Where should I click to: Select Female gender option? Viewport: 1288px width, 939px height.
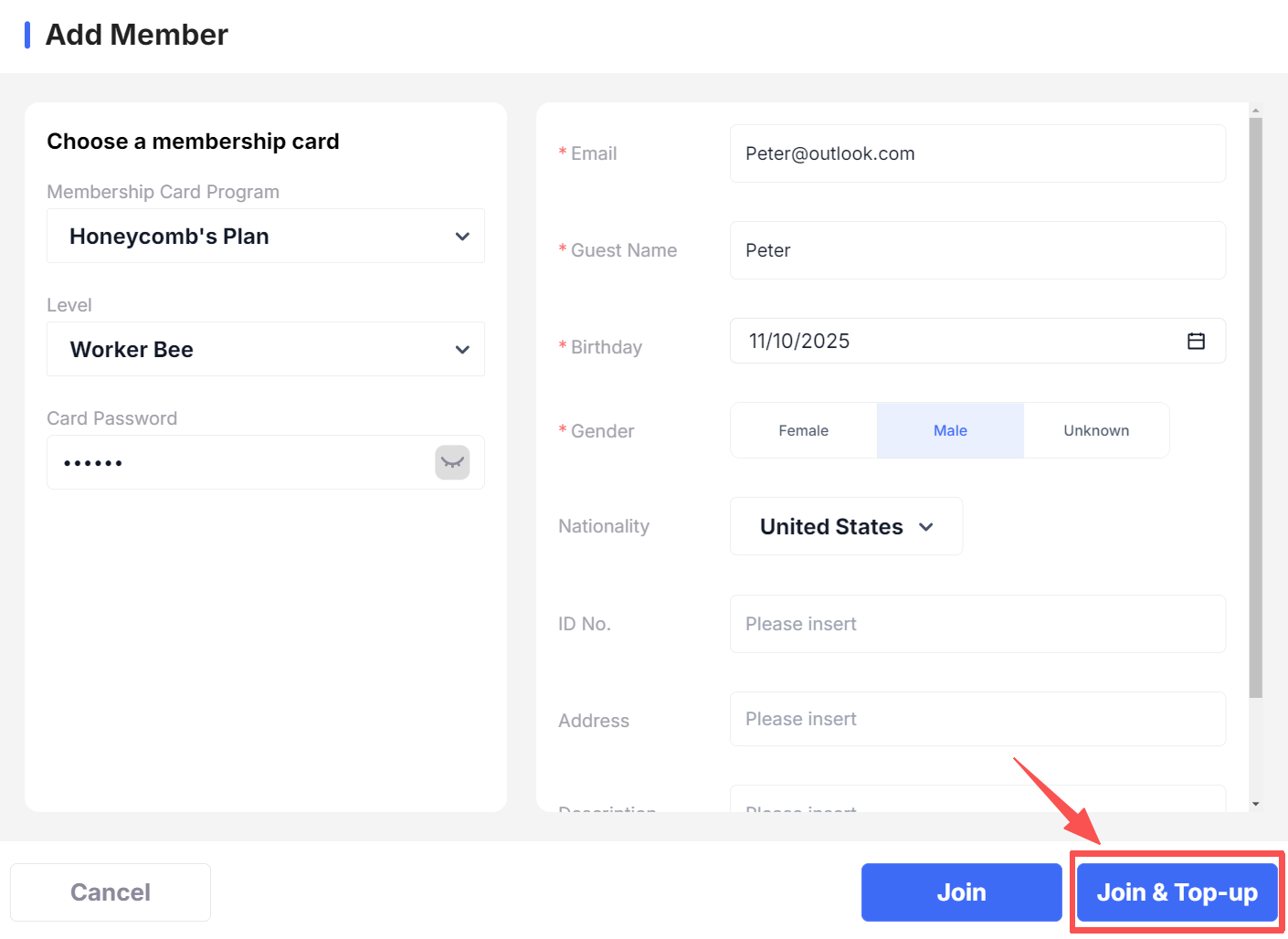(x=803, y=430)
